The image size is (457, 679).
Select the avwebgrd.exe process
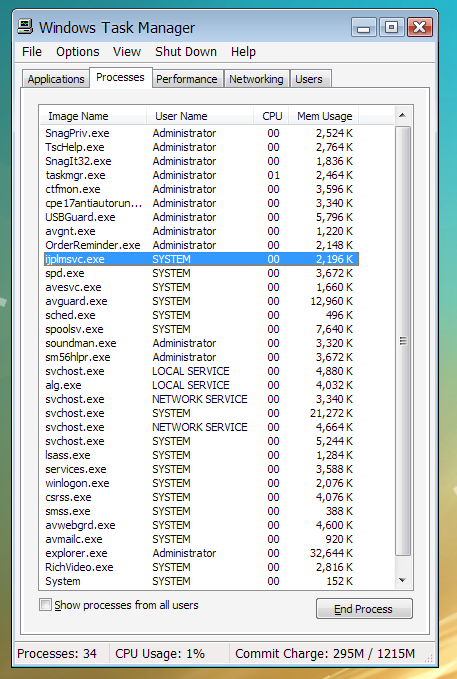[201, 525]
